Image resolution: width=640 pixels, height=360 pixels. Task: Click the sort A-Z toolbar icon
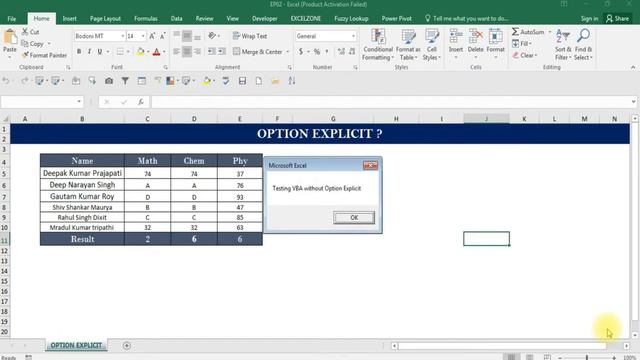pos(291,81)
